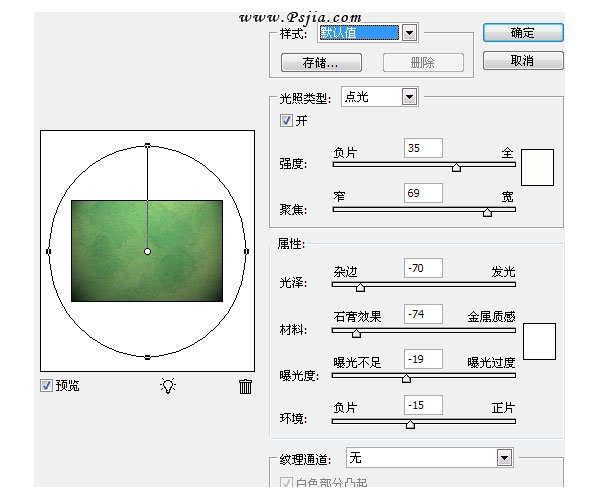Image resolution: width=600 pixels, height=500 pixels.
Task: Expand the 纹理通道 texture channel dropdown
Action: click(504, 457)
